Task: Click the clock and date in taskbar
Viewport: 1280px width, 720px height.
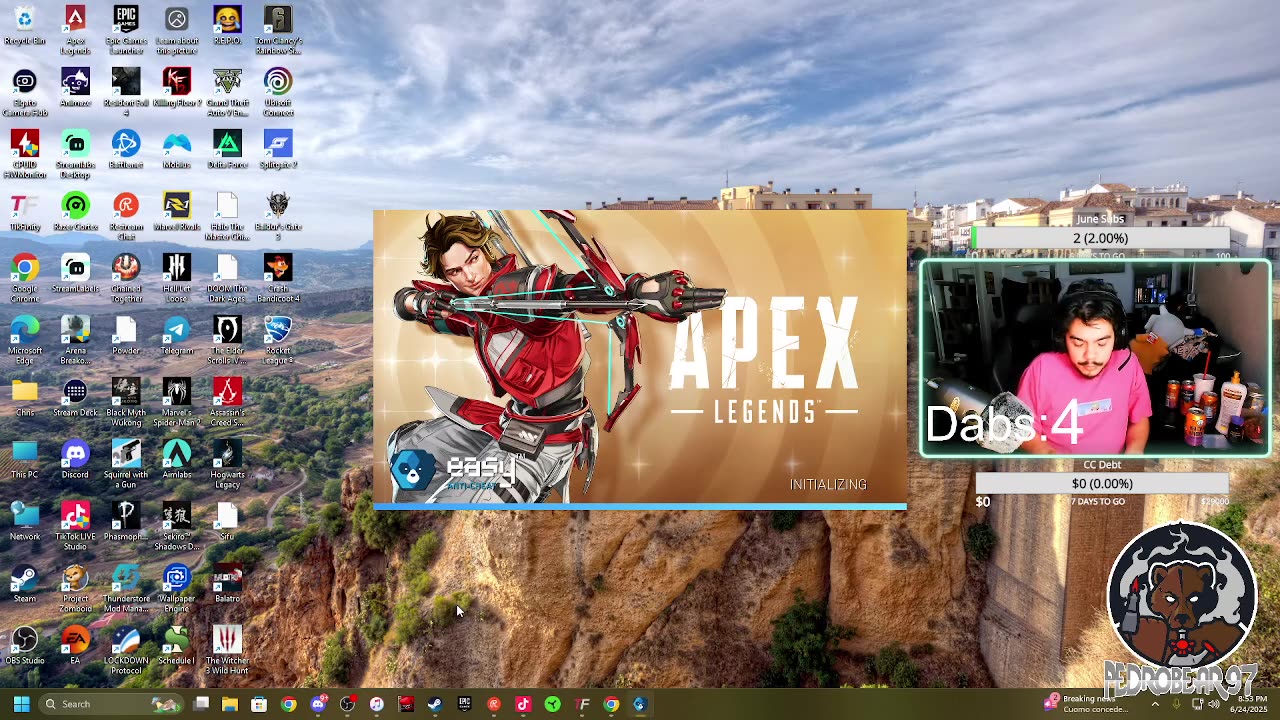Action: [x=1247, y=704]
